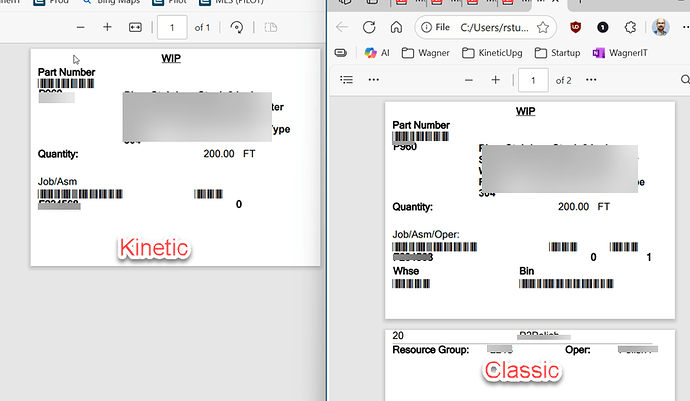
Task: Click 'Quantity:' label in right PDF
Action: click(x=413, y=207)
